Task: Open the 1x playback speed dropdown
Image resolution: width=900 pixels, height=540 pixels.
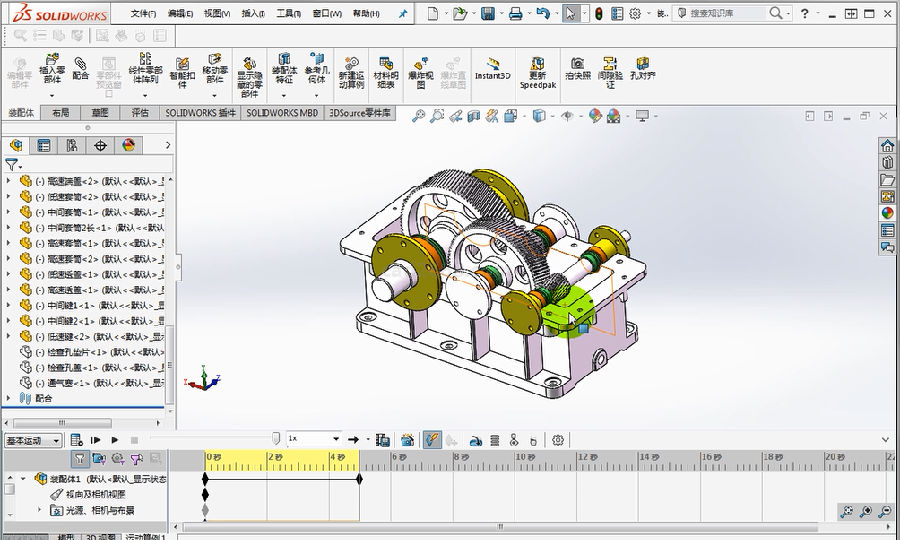Action: click(334, 439)
